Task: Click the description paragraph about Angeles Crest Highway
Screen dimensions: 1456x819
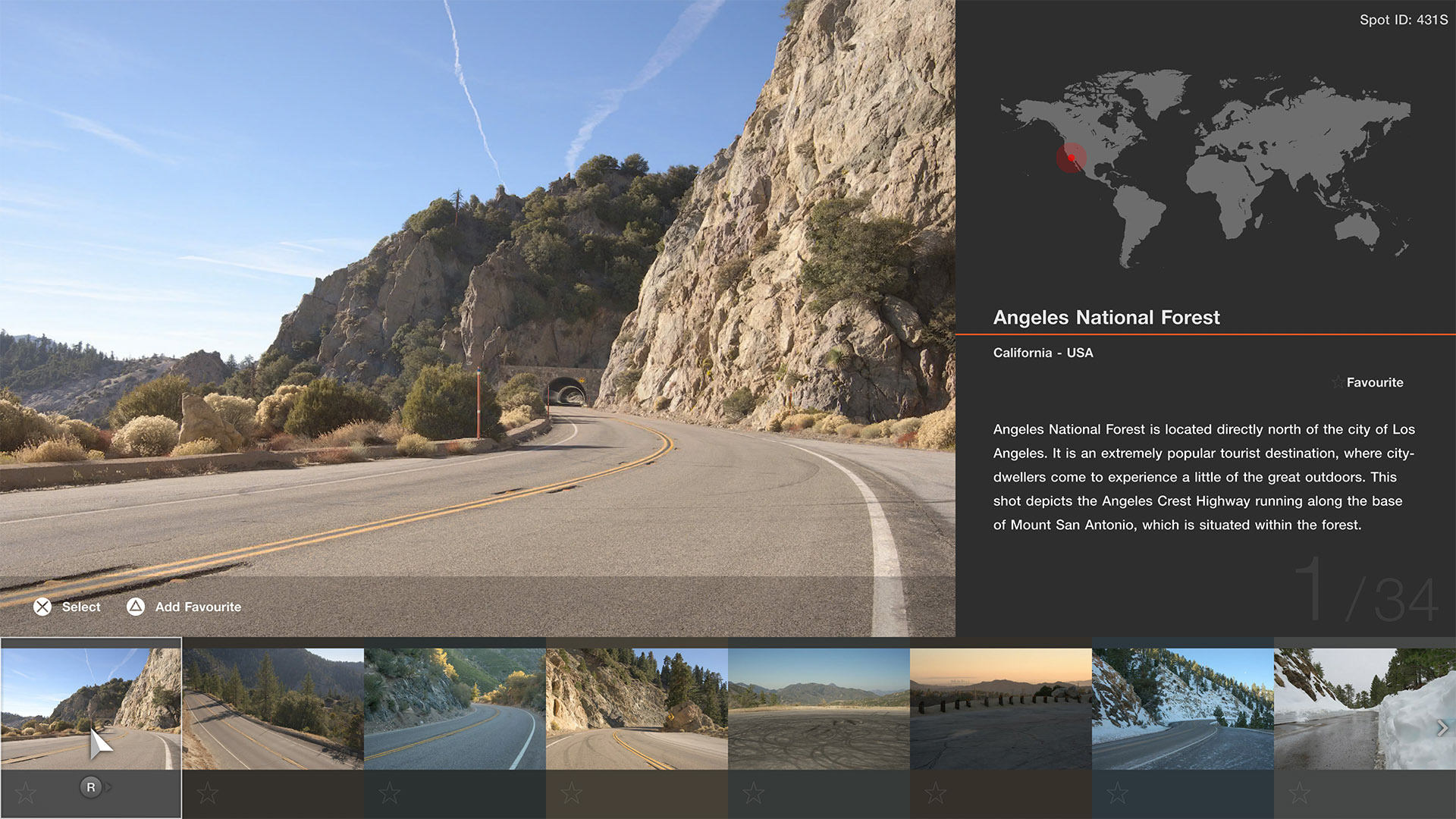Action: 1204,477
